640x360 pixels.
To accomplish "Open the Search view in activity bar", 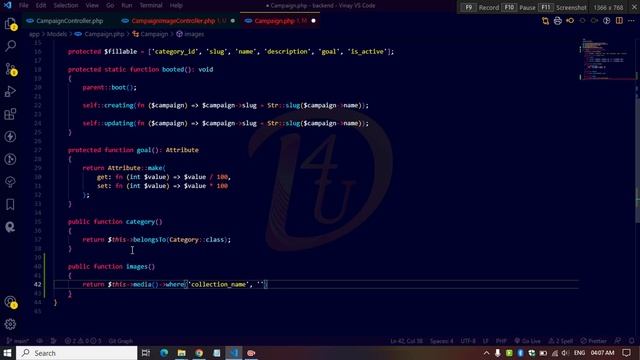I will point(10,46).
